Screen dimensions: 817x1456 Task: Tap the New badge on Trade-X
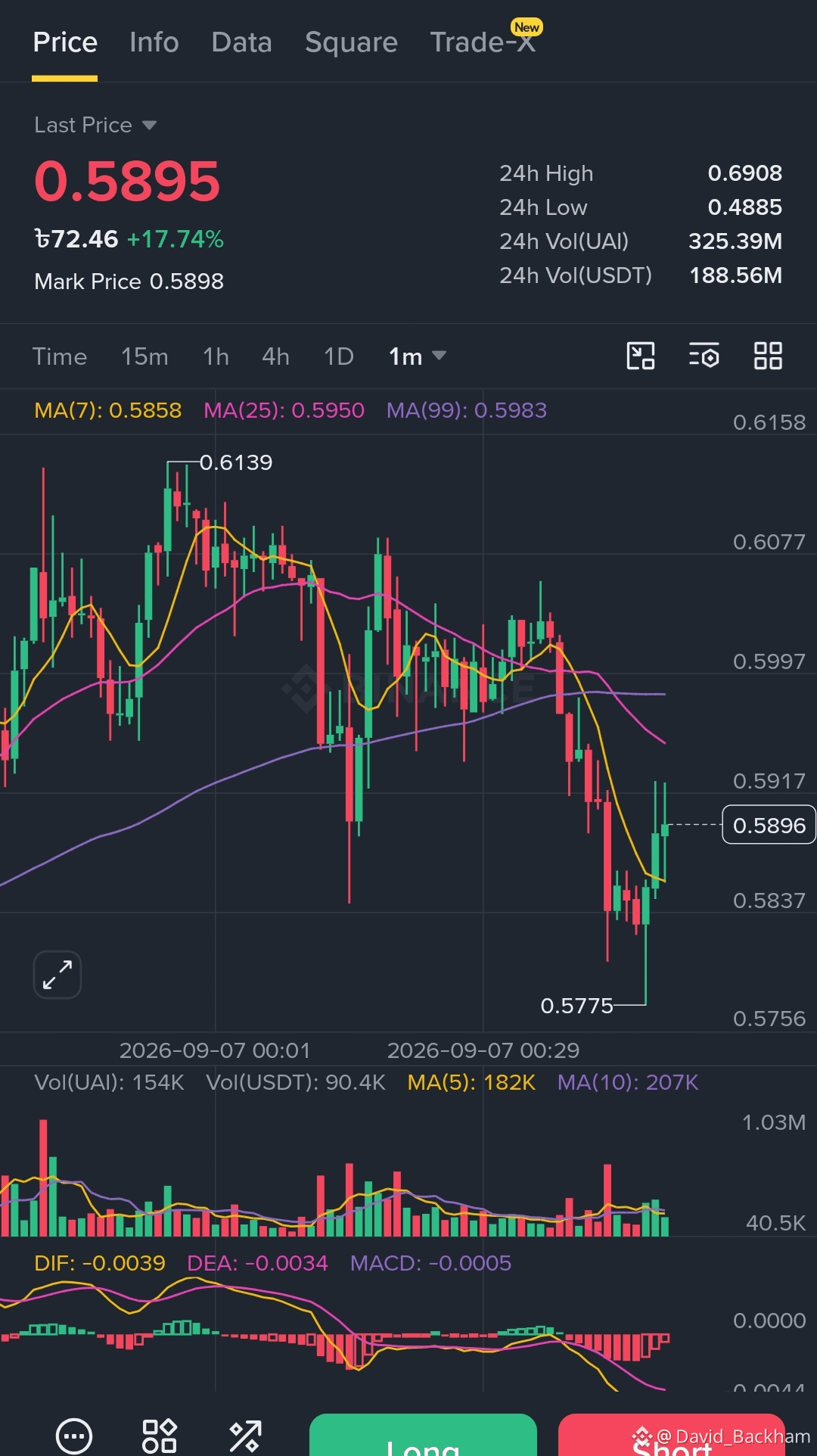click(527, 27)
